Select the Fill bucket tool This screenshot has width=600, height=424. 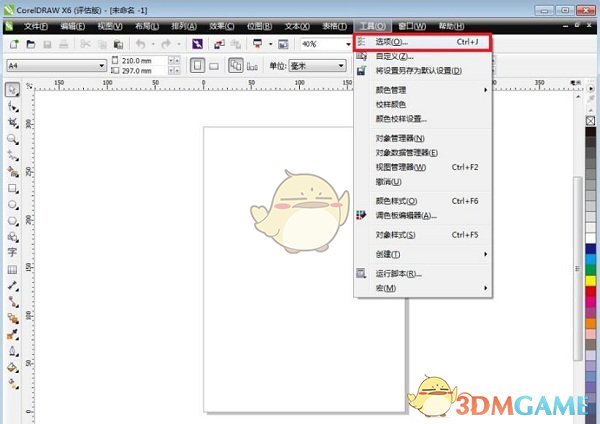click(13, 367)
